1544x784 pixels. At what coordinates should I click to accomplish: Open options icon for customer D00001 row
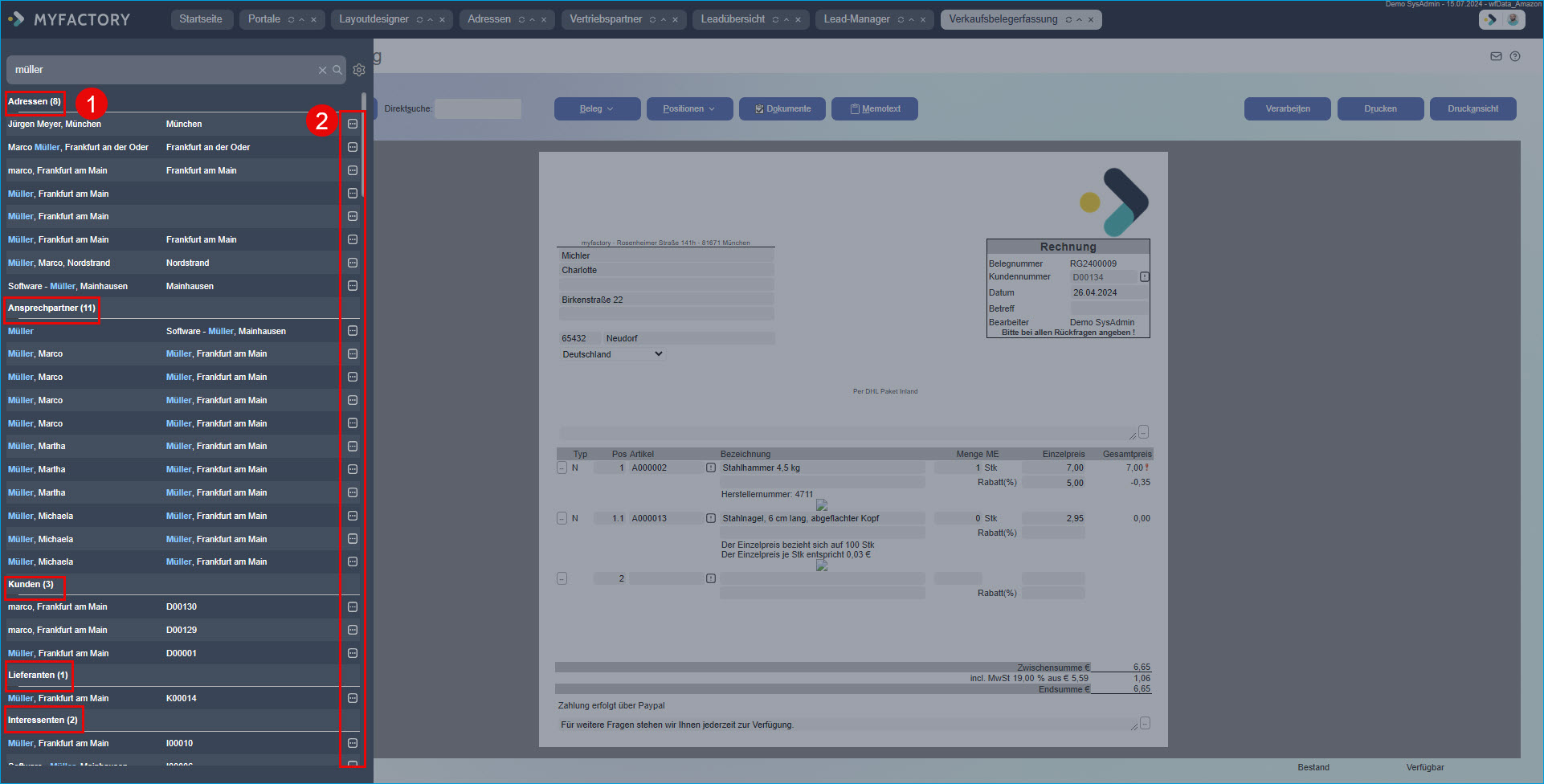click(353, 653)
